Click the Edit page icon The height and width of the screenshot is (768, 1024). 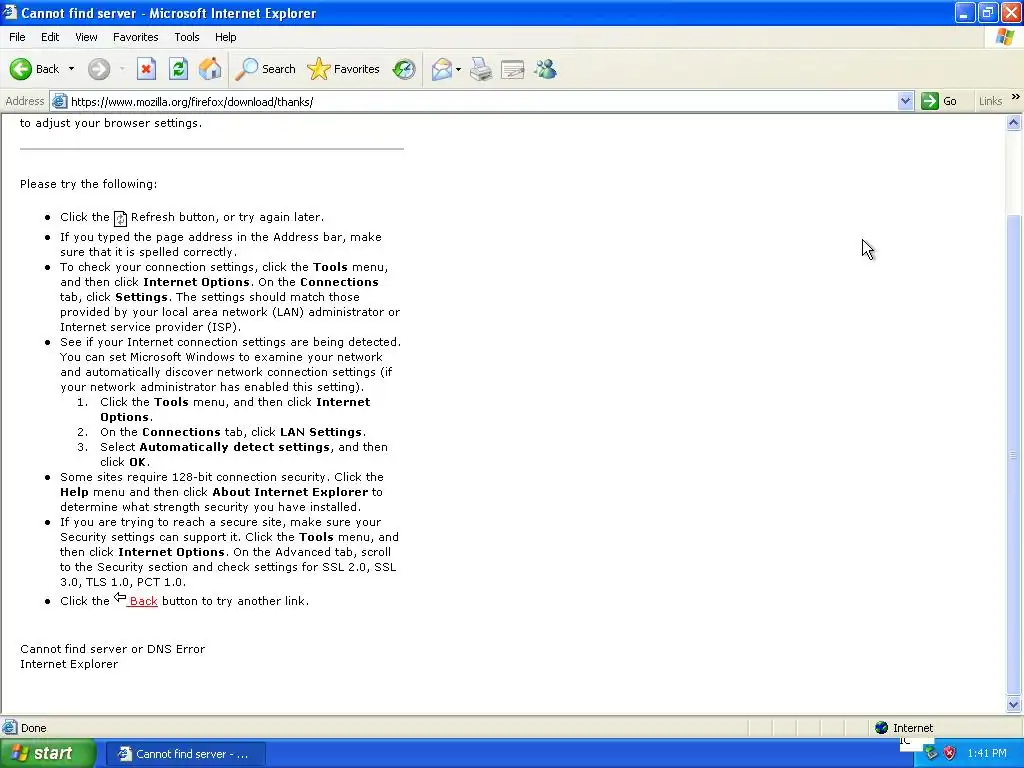point(513,69)
